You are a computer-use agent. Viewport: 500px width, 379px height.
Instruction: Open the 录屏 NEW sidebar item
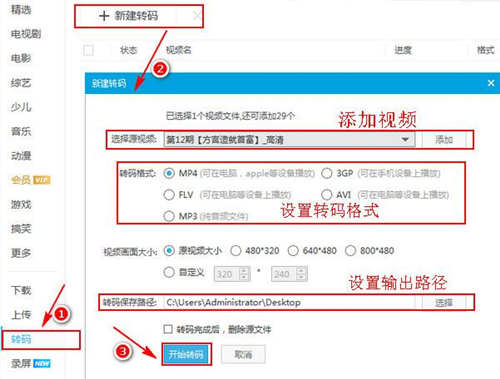[x=30, y=363]
